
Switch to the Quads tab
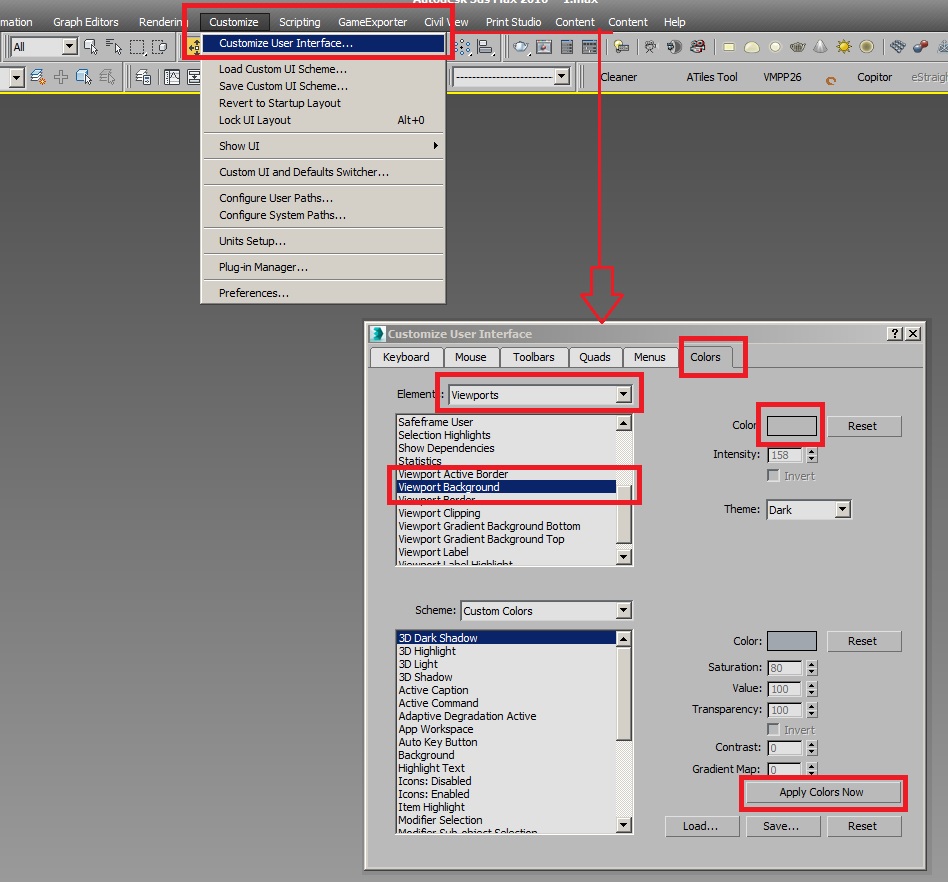[x=594, y=357]
